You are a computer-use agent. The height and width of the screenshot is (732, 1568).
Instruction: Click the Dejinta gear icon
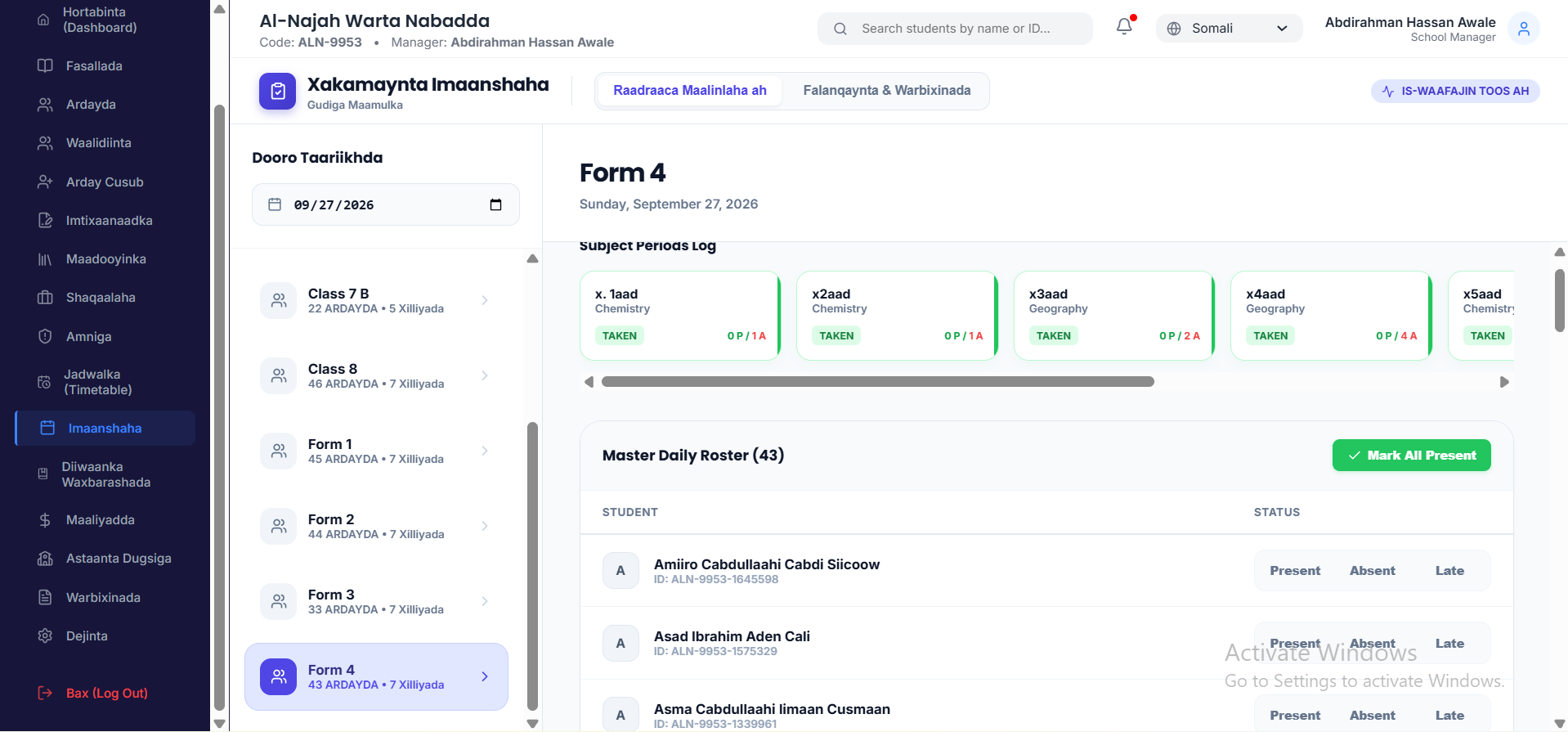[x=45, y=635]
